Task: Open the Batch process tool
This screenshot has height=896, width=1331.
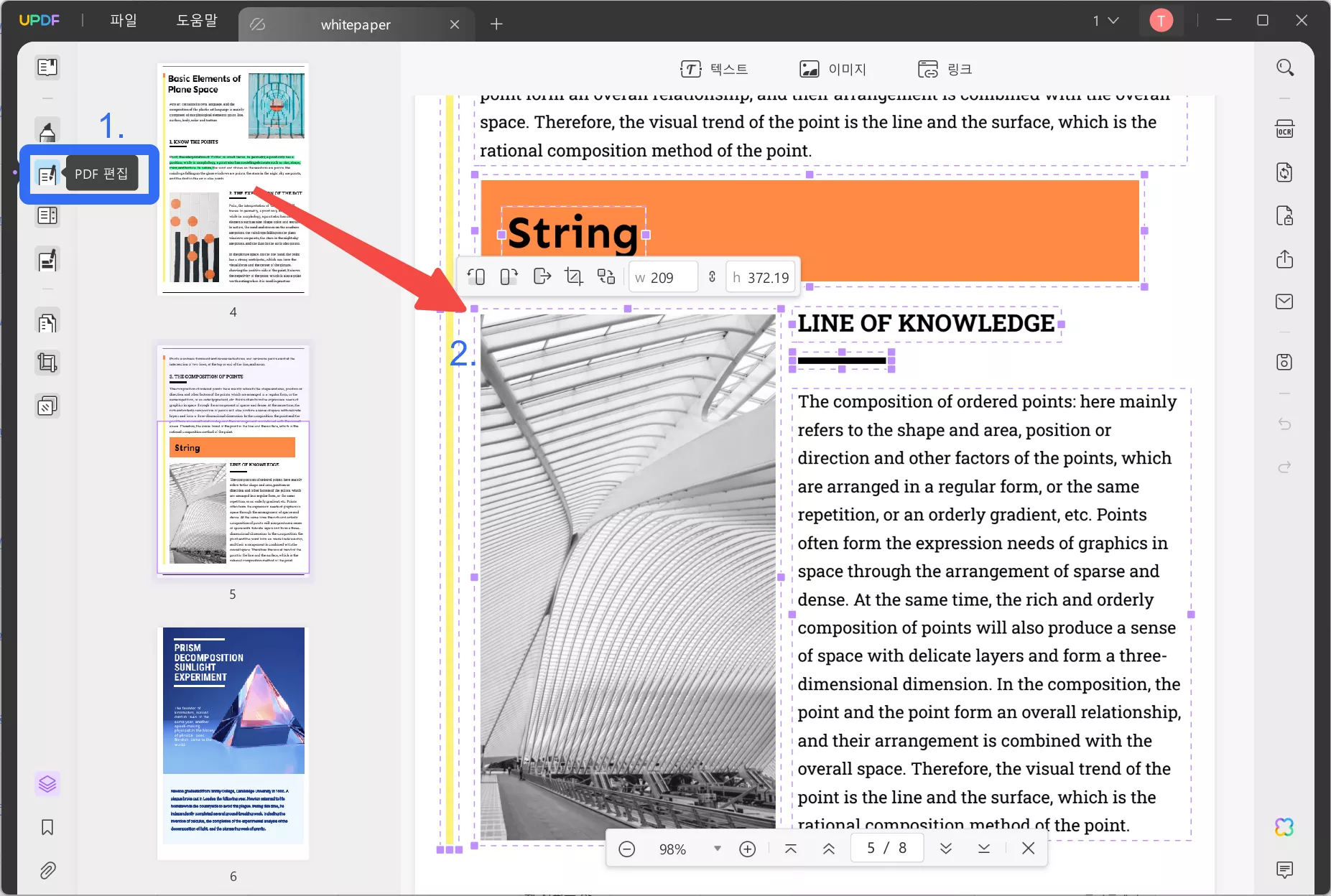Action: (47, 406)
